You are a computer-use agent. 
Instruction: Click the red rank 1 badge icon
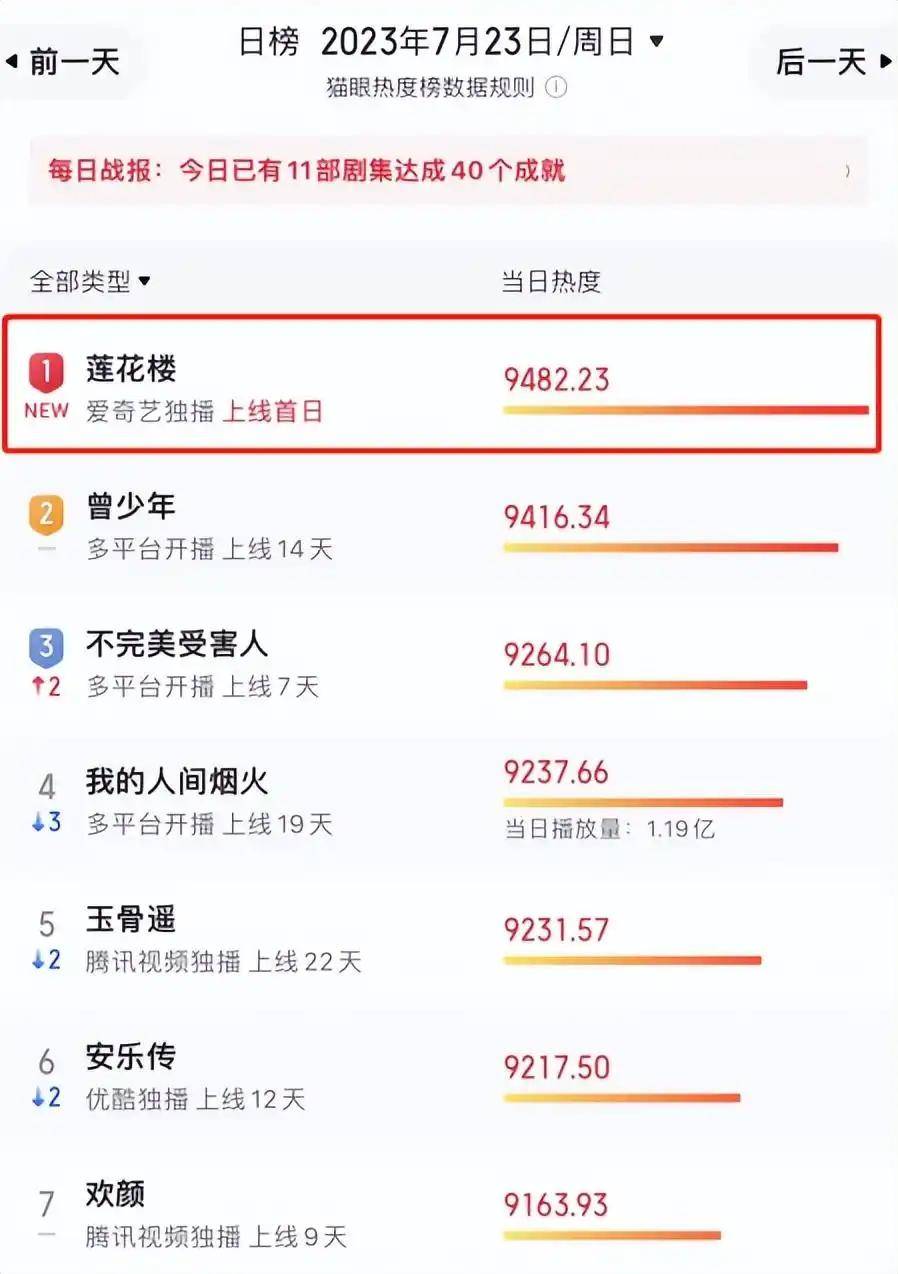pyautogui.click(x=46, y=372)
